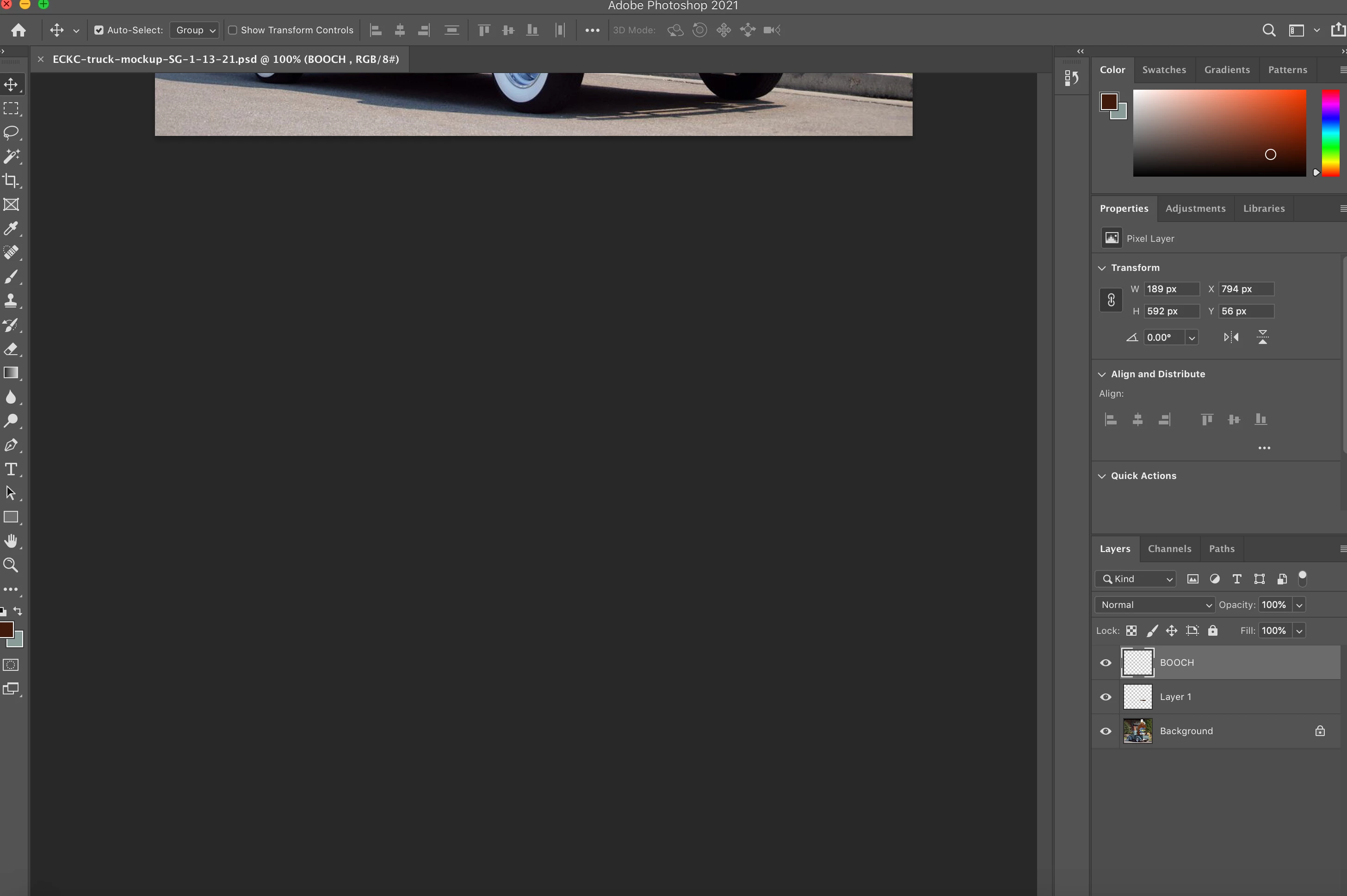This screenshot has width=1347, height=896.
Task: Open the Auto-Select Group dropdown
Action: click(195, 31)
